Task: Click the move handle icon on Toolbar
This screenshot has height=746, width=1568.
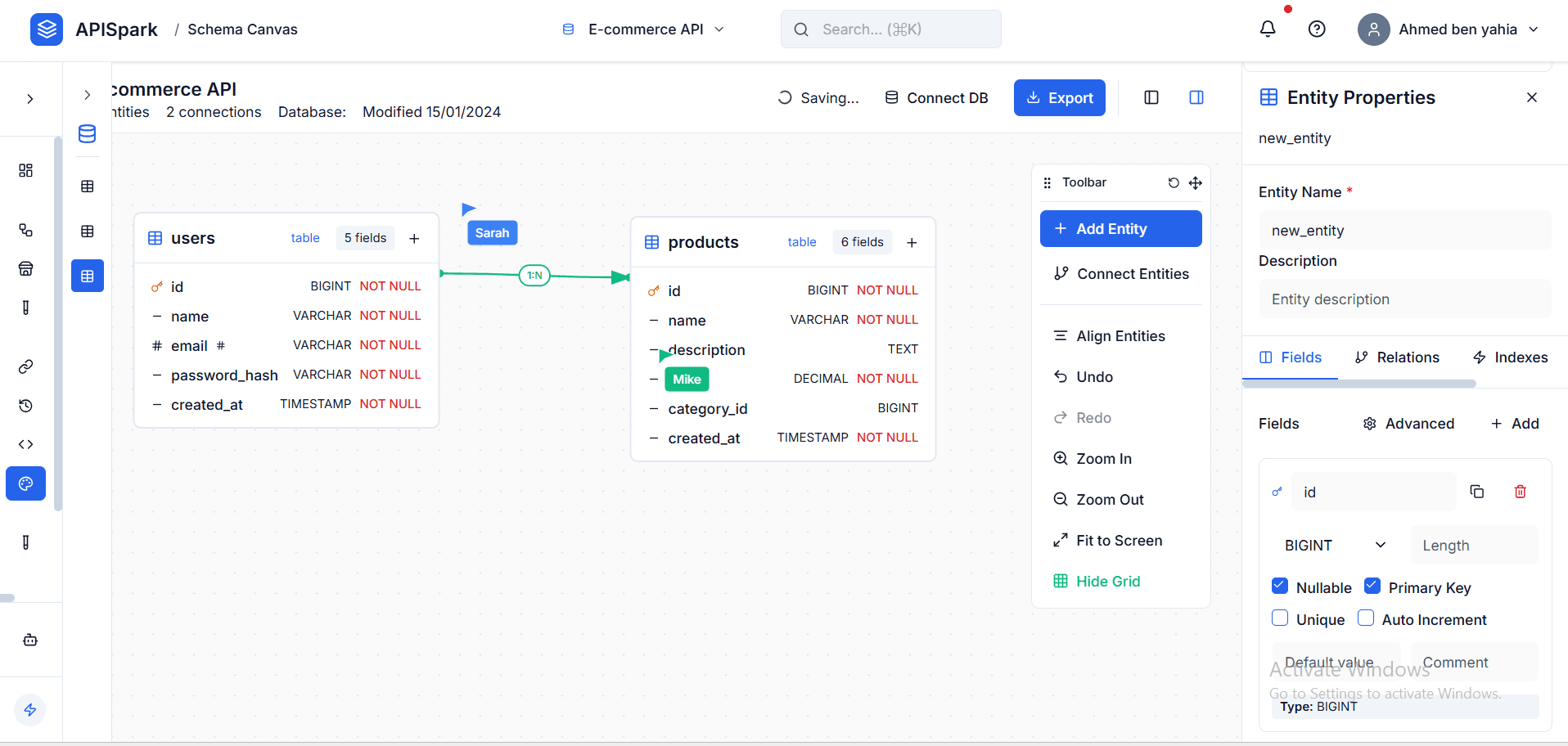Action: tap(1196, 182)
